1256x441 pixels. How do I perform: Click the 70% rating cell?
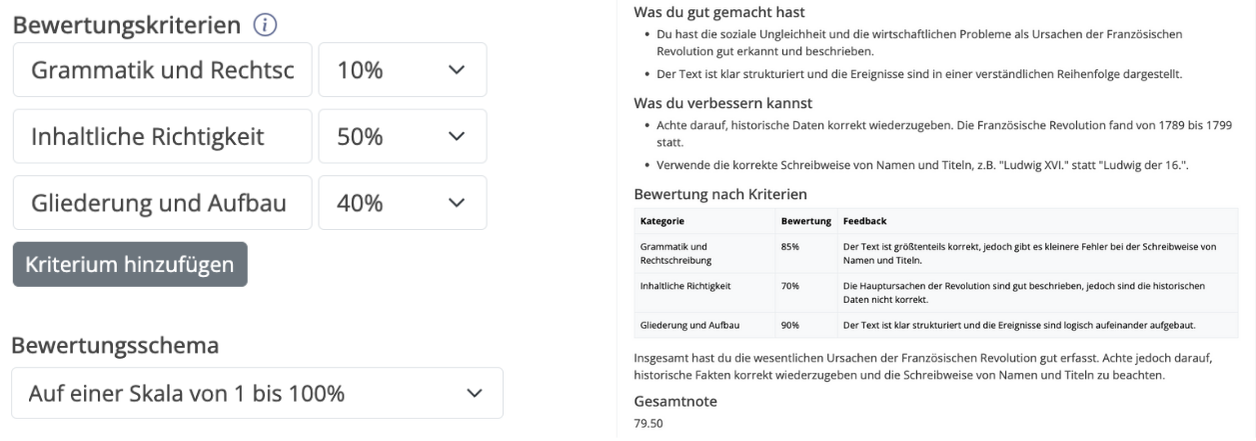point(791,286)
